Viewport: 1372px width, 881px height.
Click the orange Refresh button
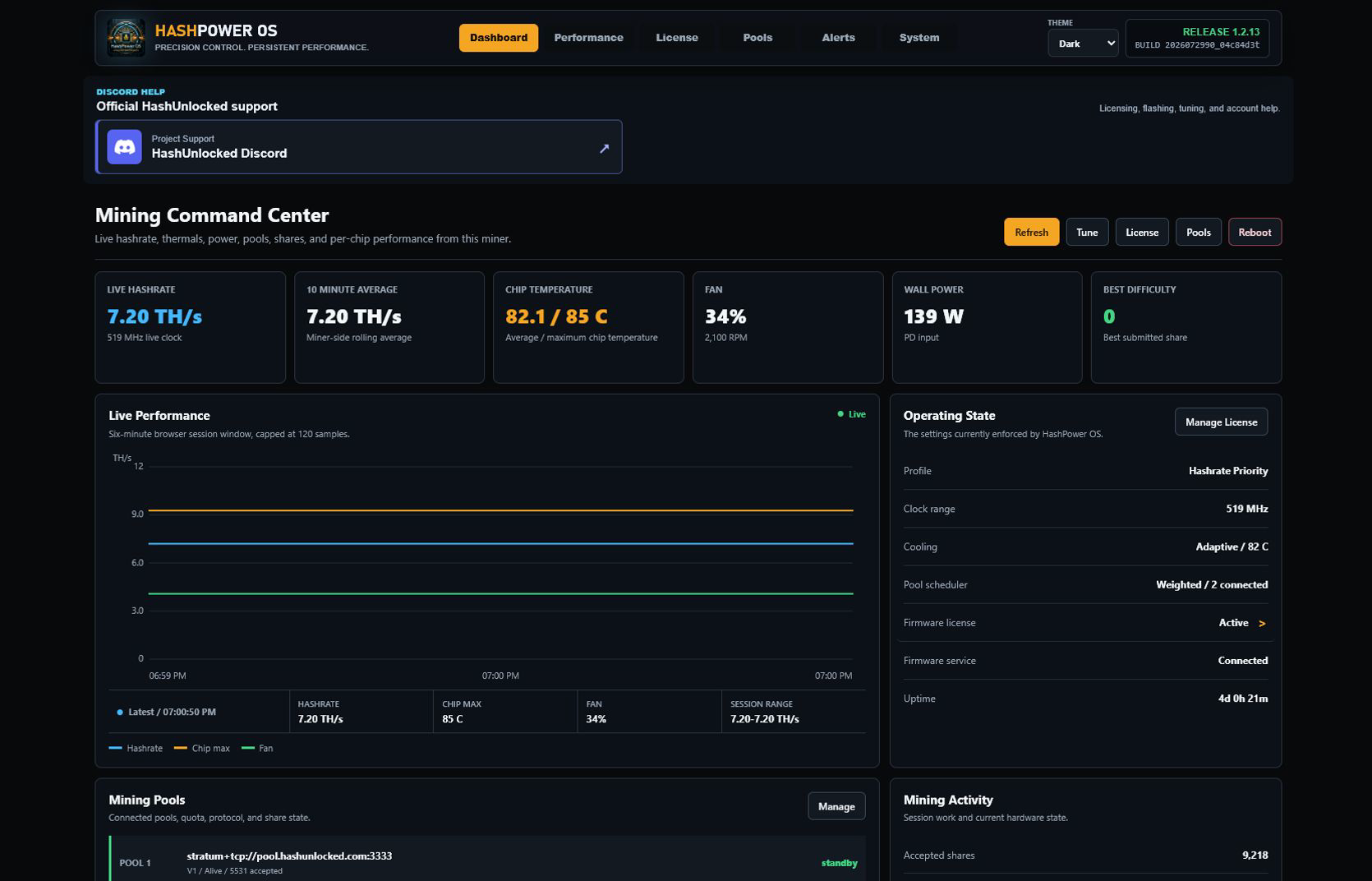coord(1031,232)
